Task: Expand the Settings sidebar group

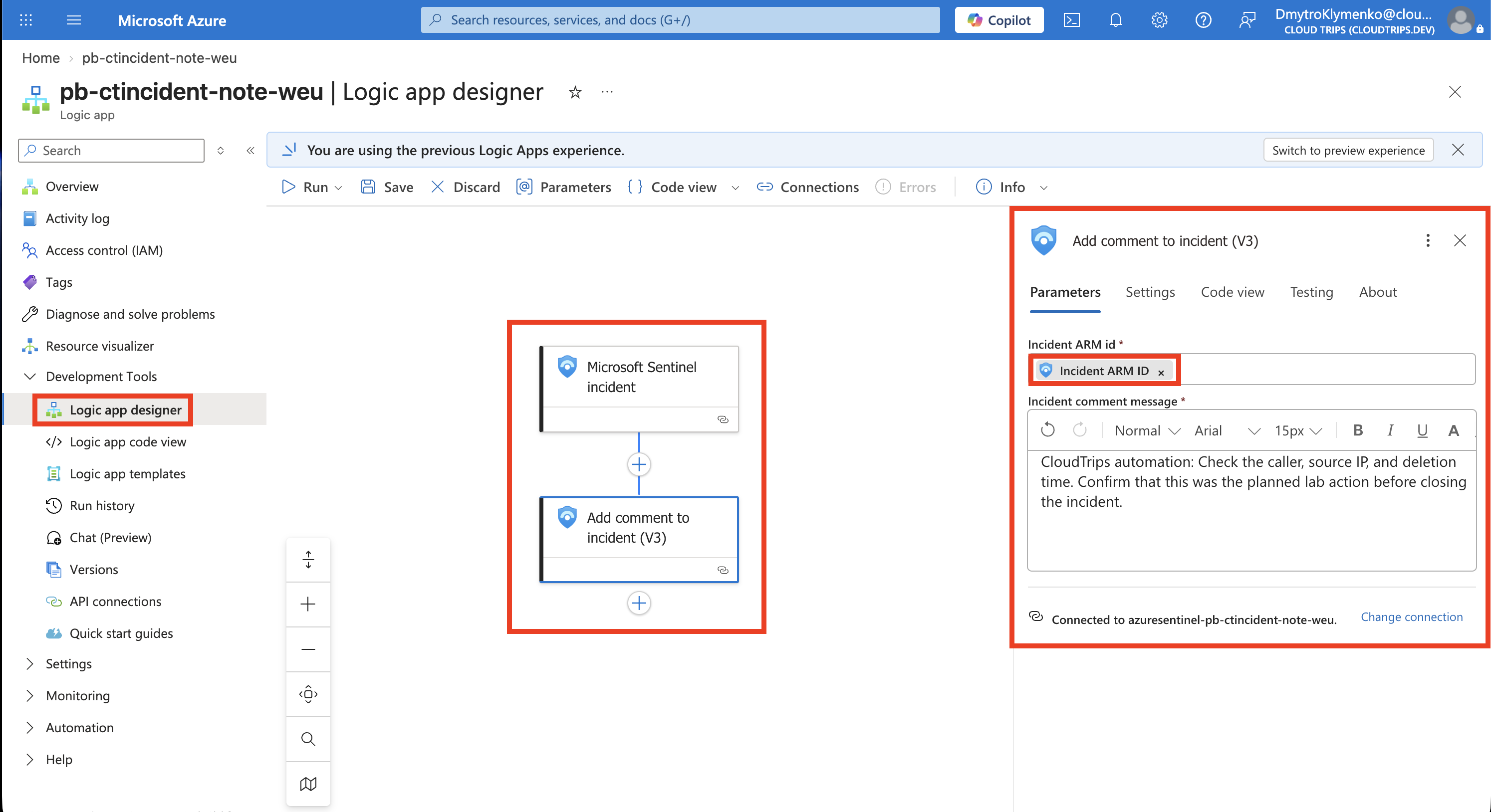Action: click(x=29, y=664)
